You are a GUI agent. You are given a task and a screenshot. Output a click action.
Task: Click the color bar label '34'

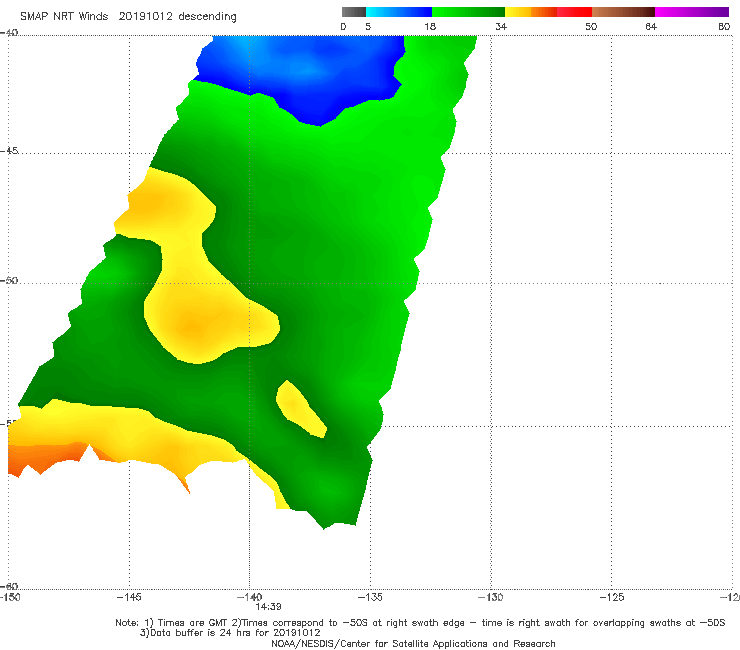(501, 26)
